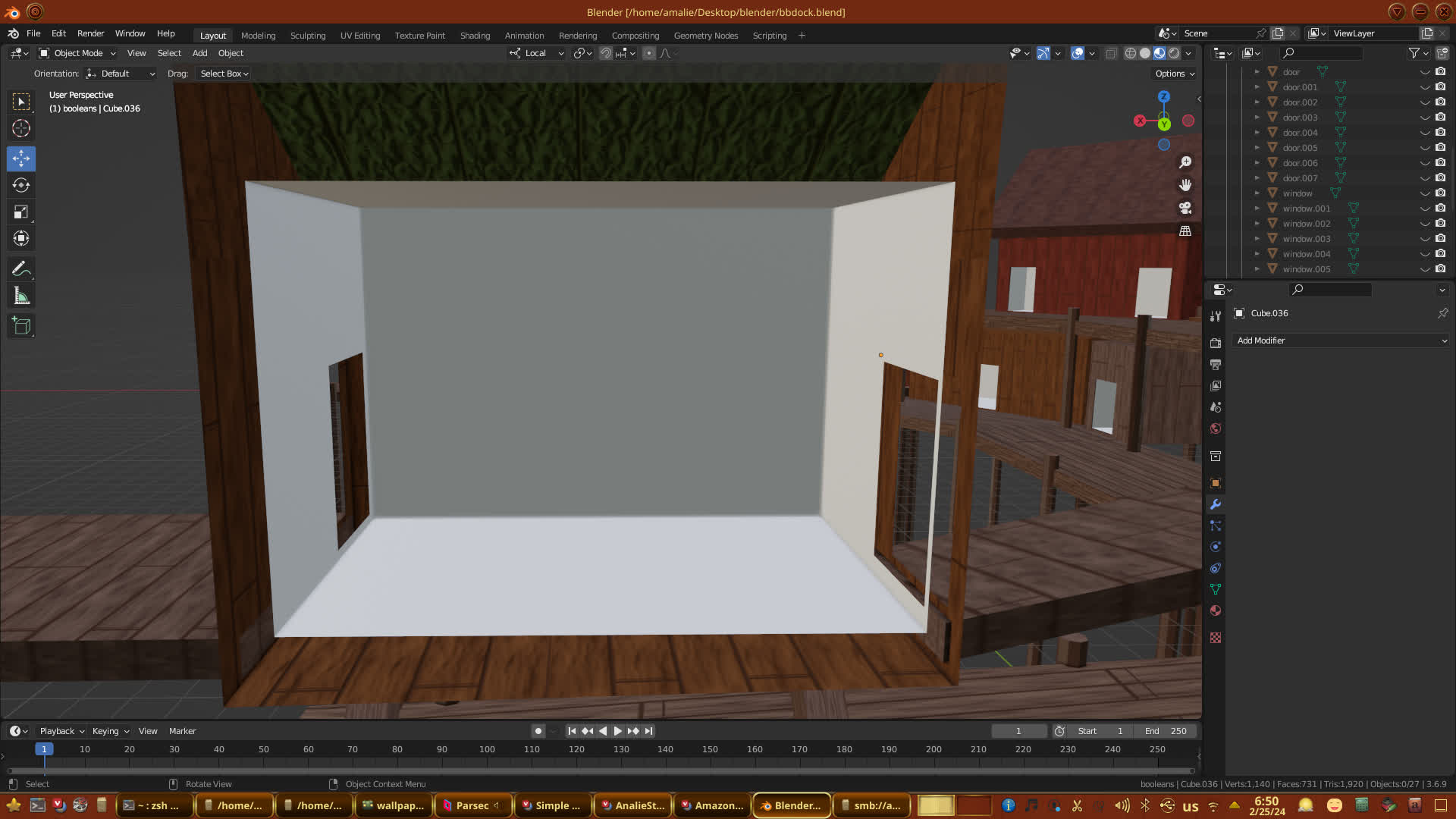Hide door.003 in viewport
This screenshot has height=819, width=1456.
pyautogui.click(x=1424, y=118)
